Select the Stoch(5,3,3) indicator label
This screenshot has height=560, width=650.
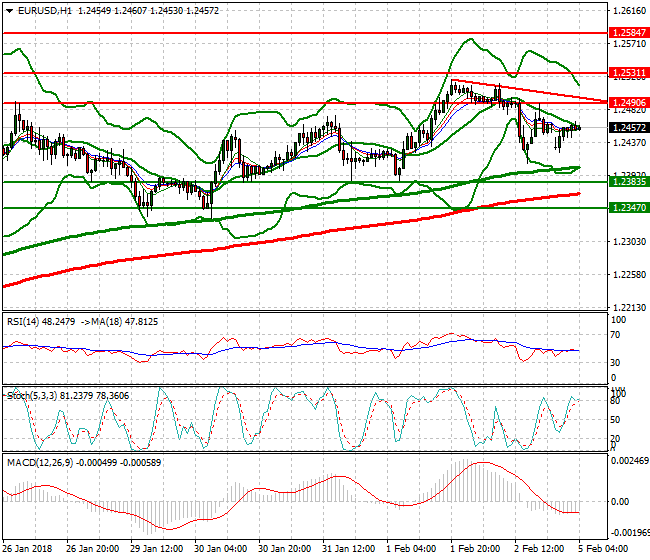tap(68, 396)
